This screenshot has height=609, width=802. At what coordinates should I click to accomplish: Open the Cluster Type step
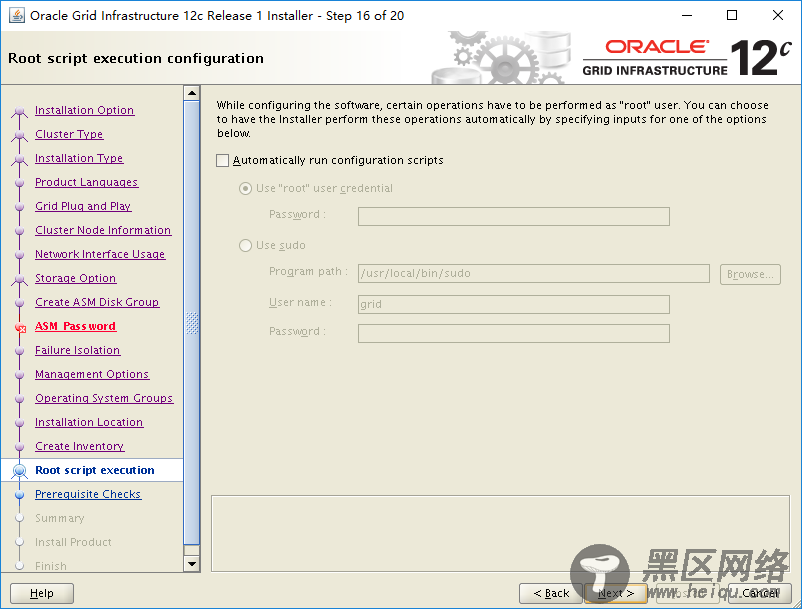(x=69, y=134)
